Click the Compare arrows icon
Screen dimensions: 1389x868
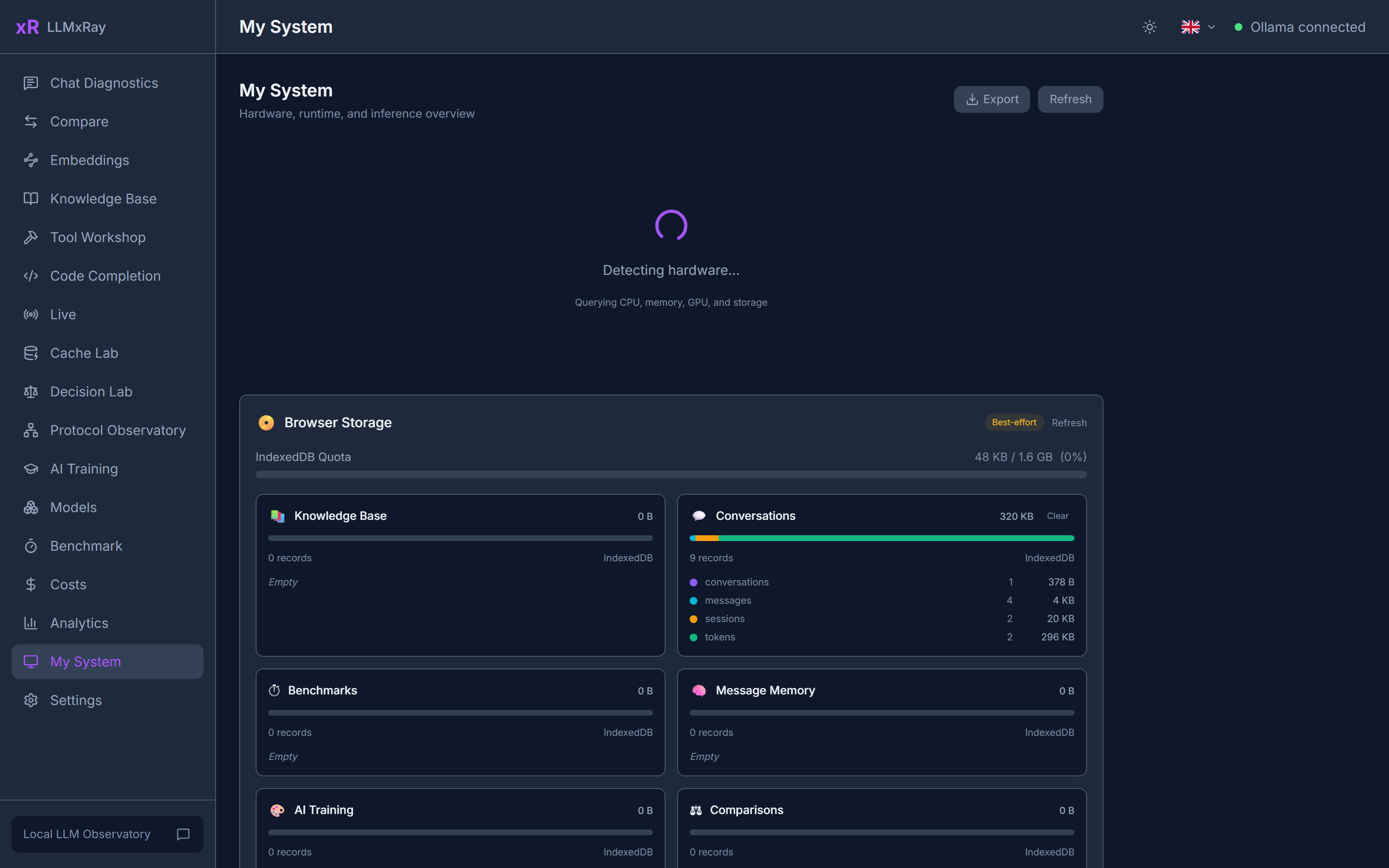coord(31,122)
